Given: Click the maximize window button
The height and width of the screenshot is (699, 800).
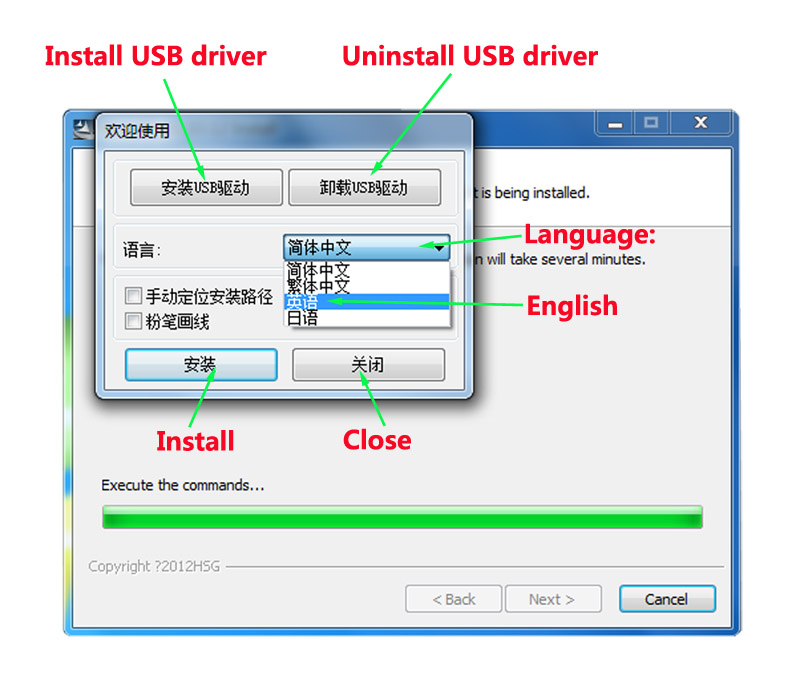Looking at the screenshot, I should pos(651,123).
